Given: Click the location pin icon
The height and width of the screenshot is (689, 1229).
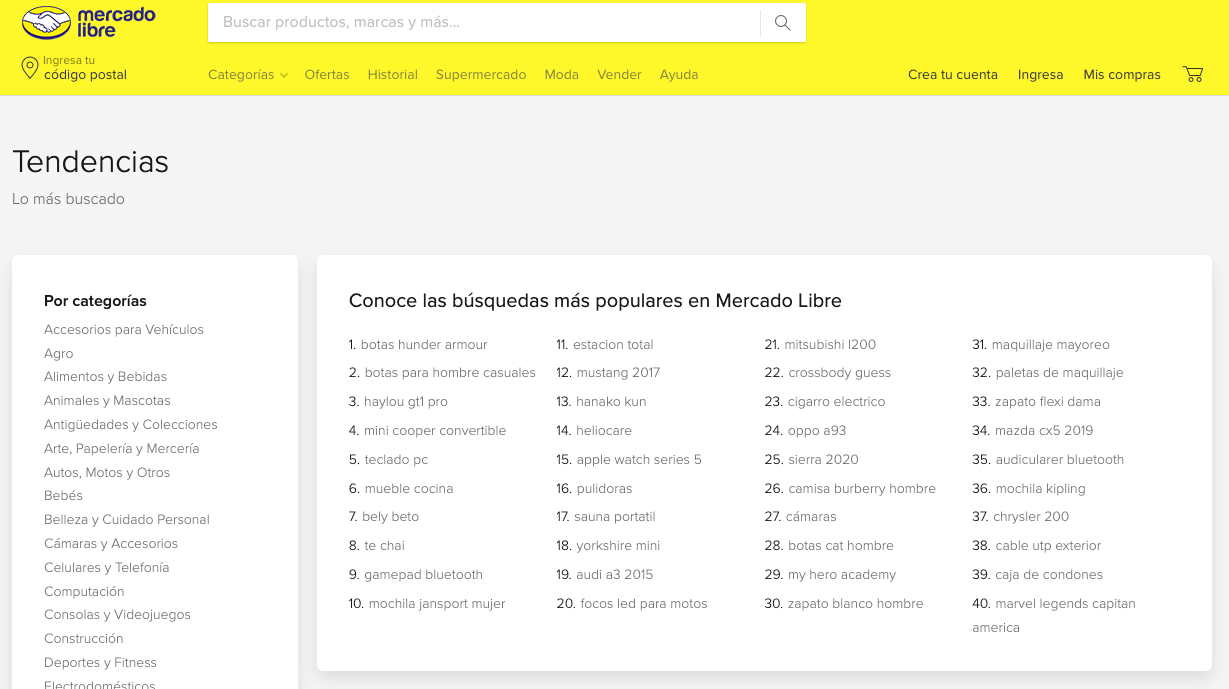Looking at the screenshot, I should coord(30,68).
